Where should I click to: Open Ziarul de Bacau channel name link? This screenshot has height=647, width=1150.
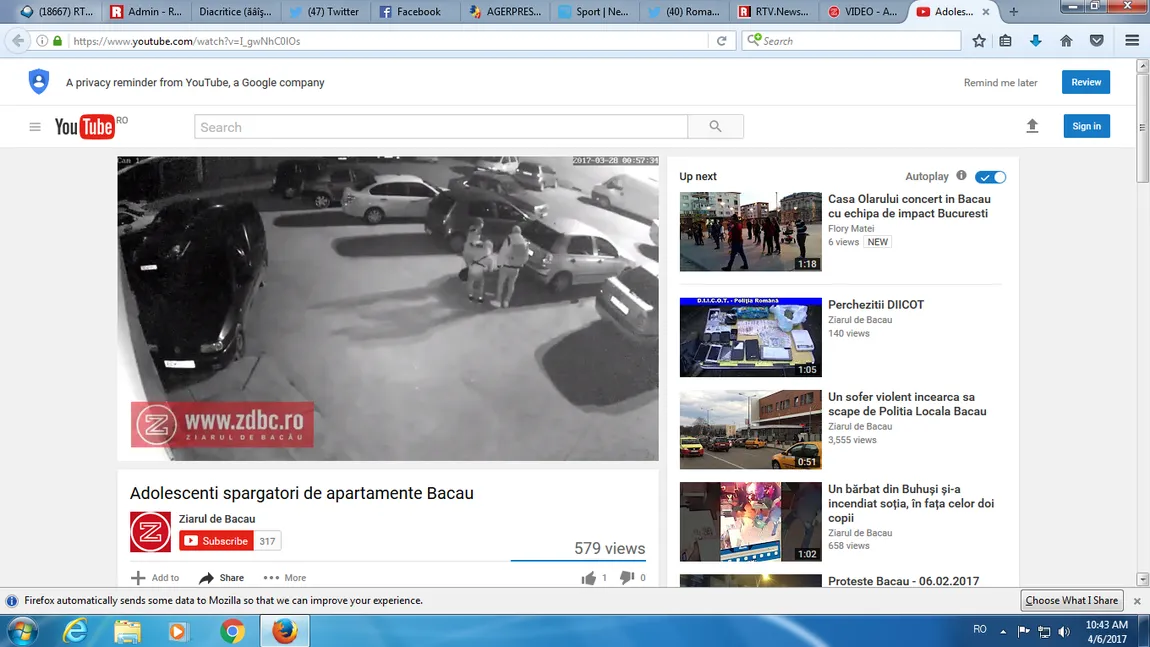(217, 519)
